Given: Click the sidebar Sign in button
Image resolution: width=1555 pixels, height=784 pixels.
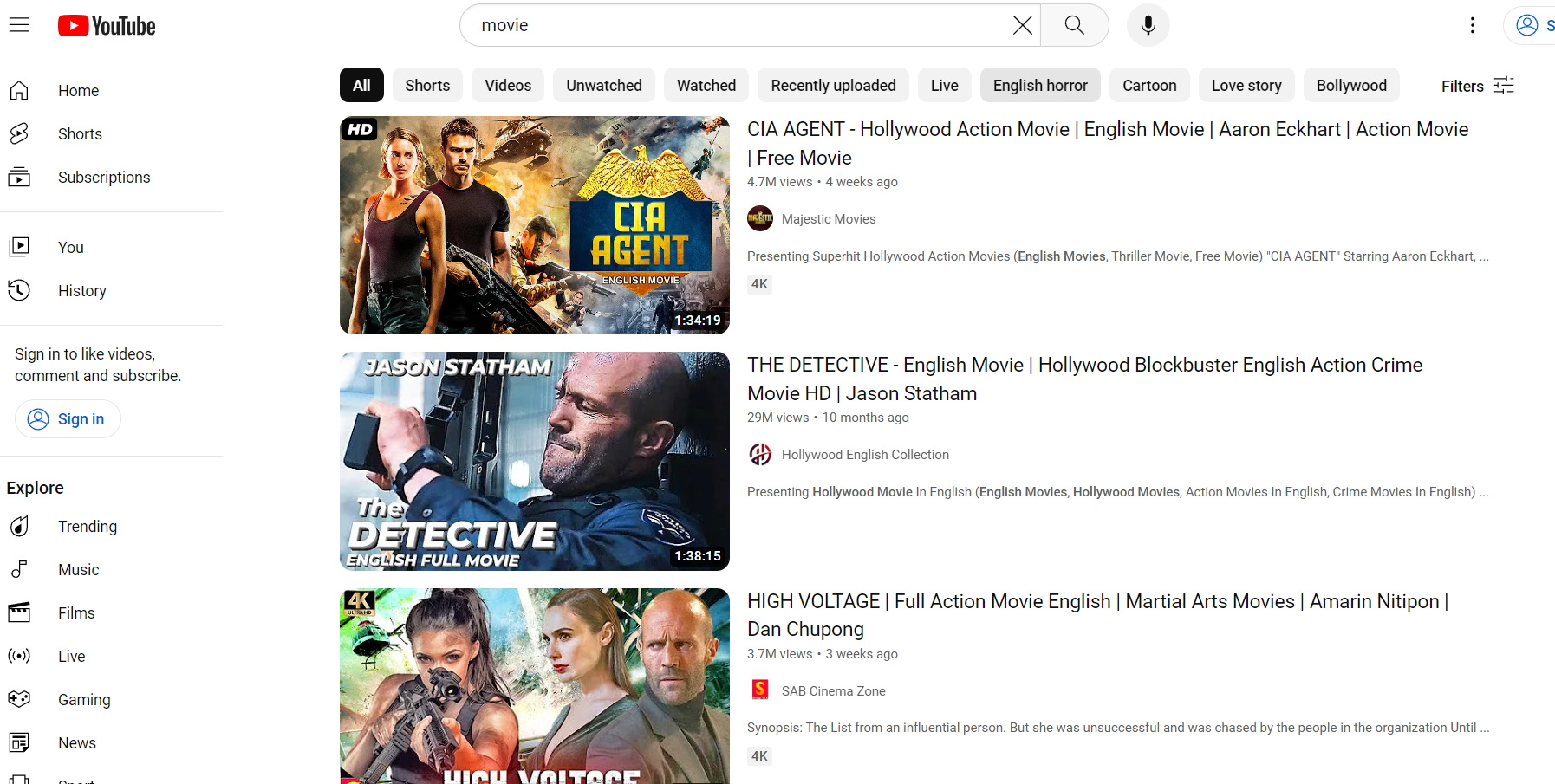Looking at the screenshot, I should click(x=68, y=418).
